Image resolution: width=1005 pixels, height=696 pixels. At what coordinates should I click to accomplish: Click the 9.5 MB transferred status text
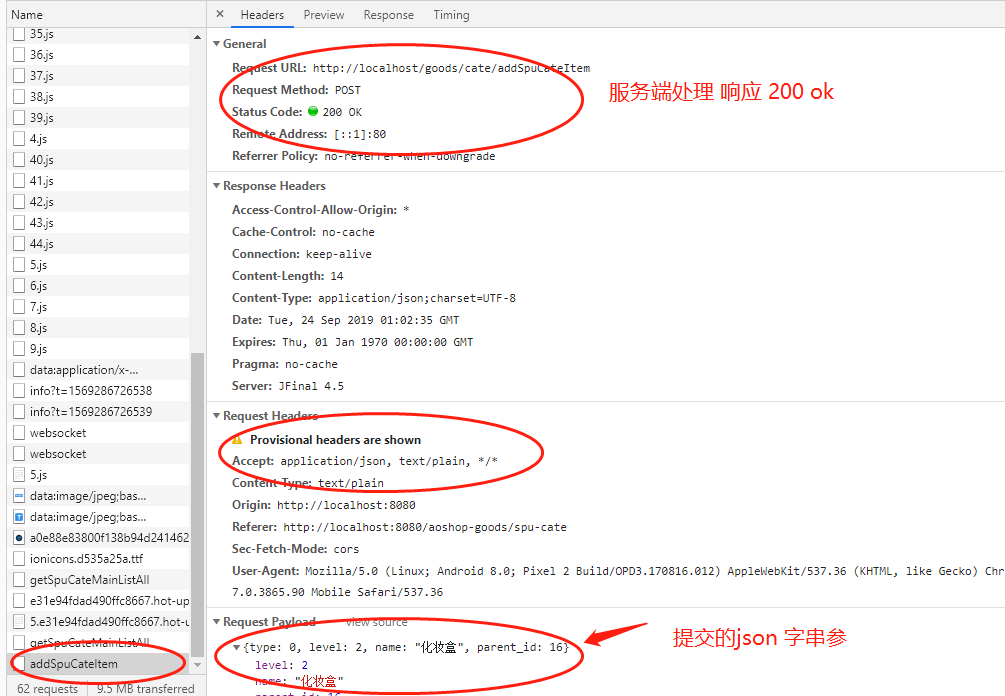(x=145, y=688)
